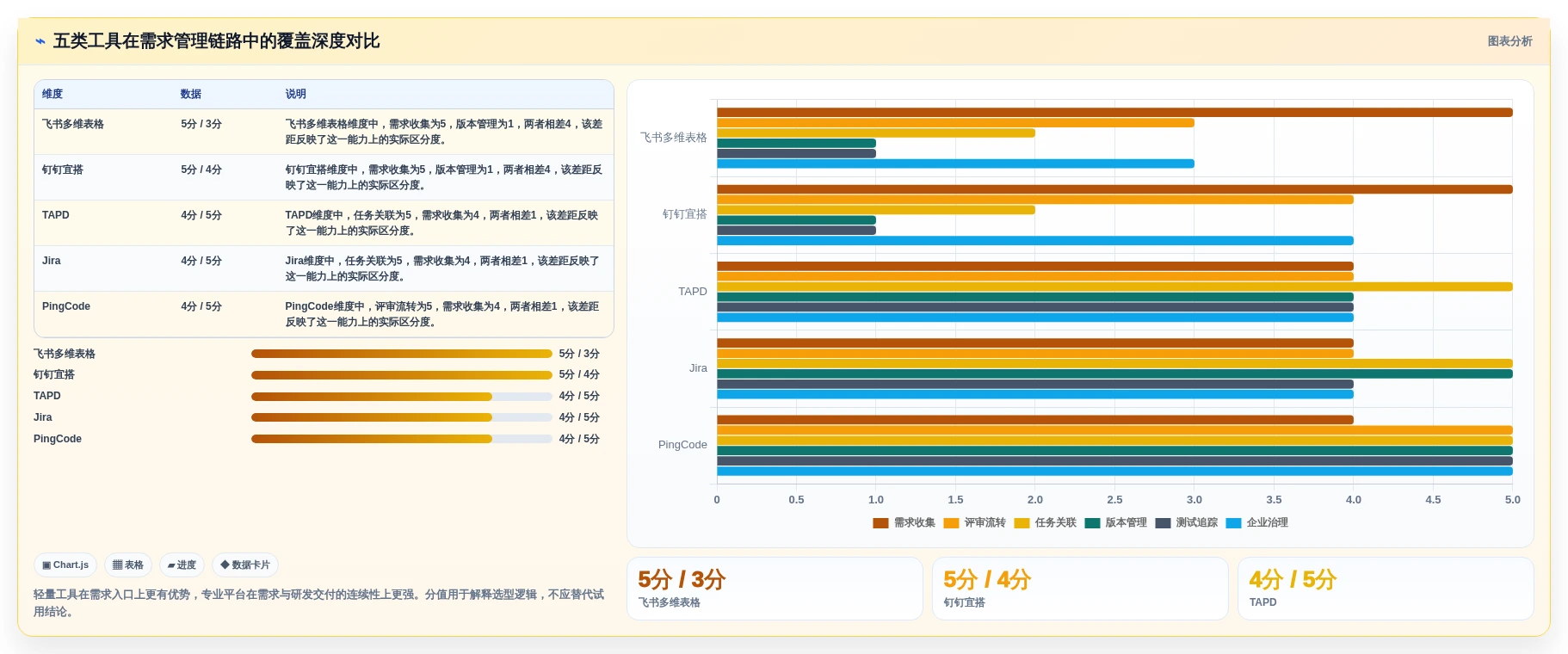
Task: Click the 飞书多维表格 y-axis label in the chart
Action: coord(674,138)
